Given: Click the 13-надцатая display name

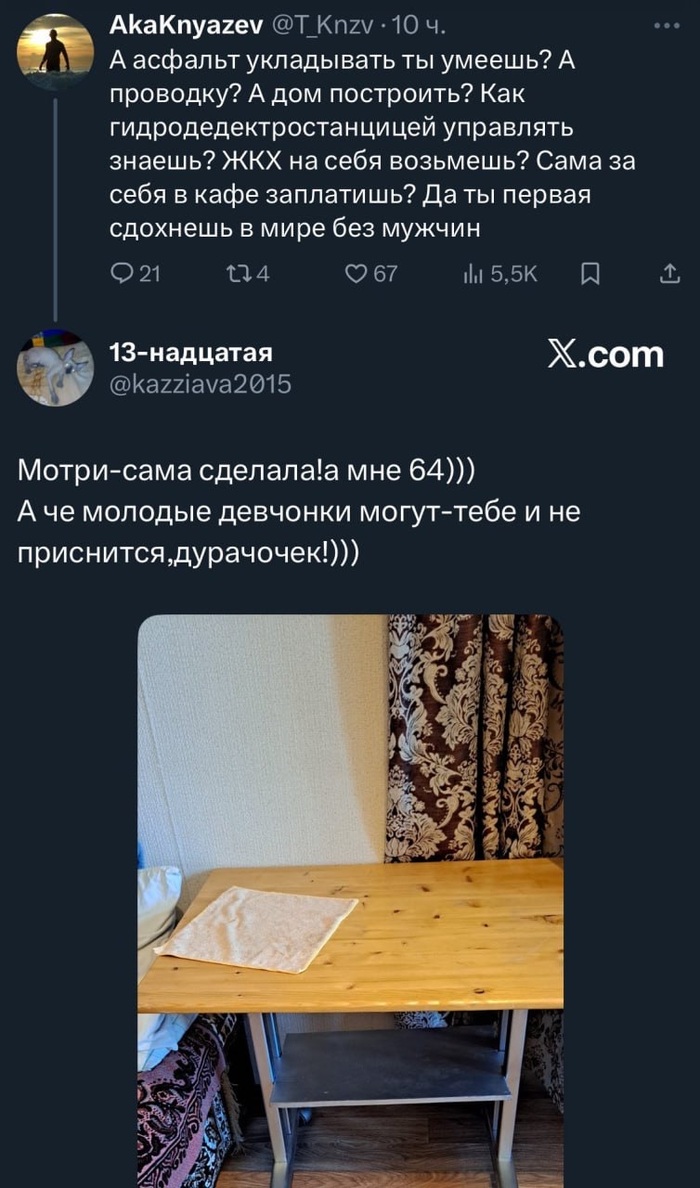Looking at the screenshot, I should [191, 353].
